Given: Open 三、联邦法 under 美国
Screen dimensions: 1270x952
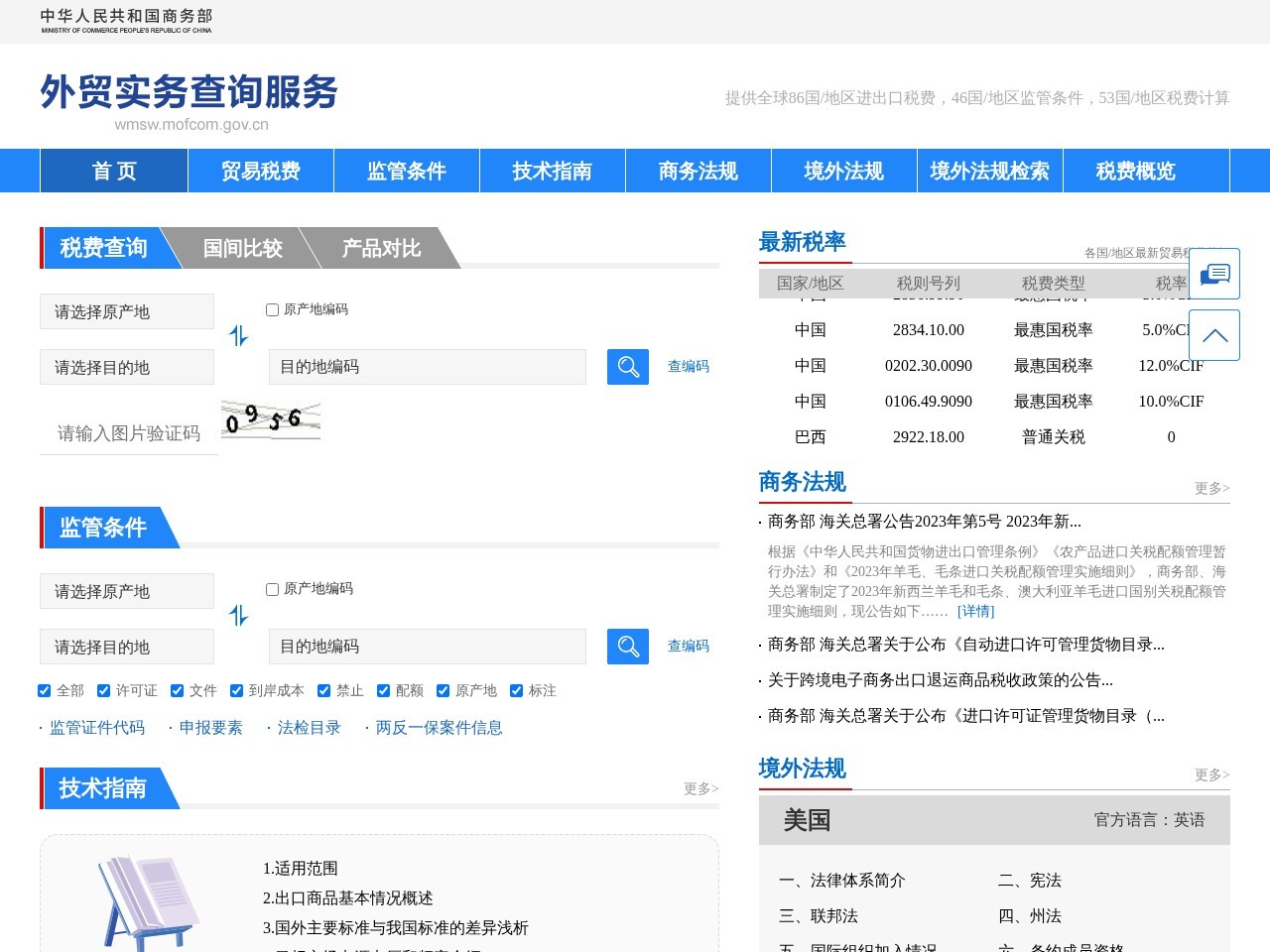Looking at the screenshot, I should point(819,916).
